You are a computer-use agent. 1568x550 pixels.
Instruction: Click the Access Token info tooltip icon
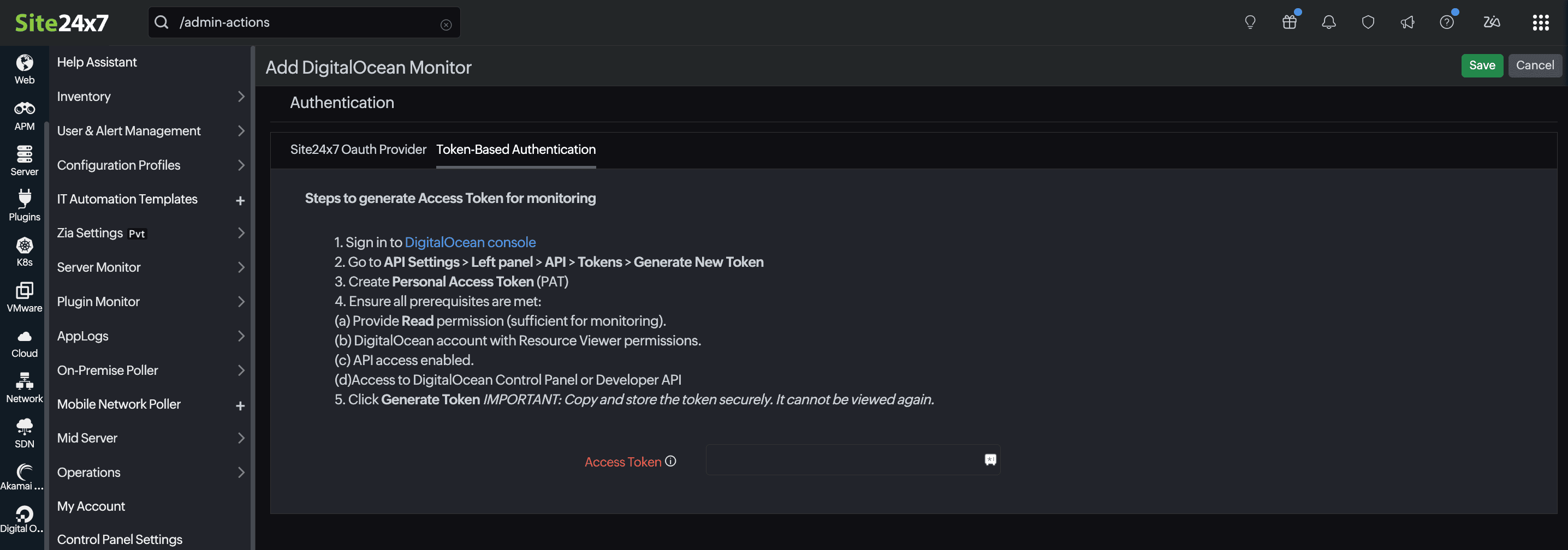tap(670, 461)
